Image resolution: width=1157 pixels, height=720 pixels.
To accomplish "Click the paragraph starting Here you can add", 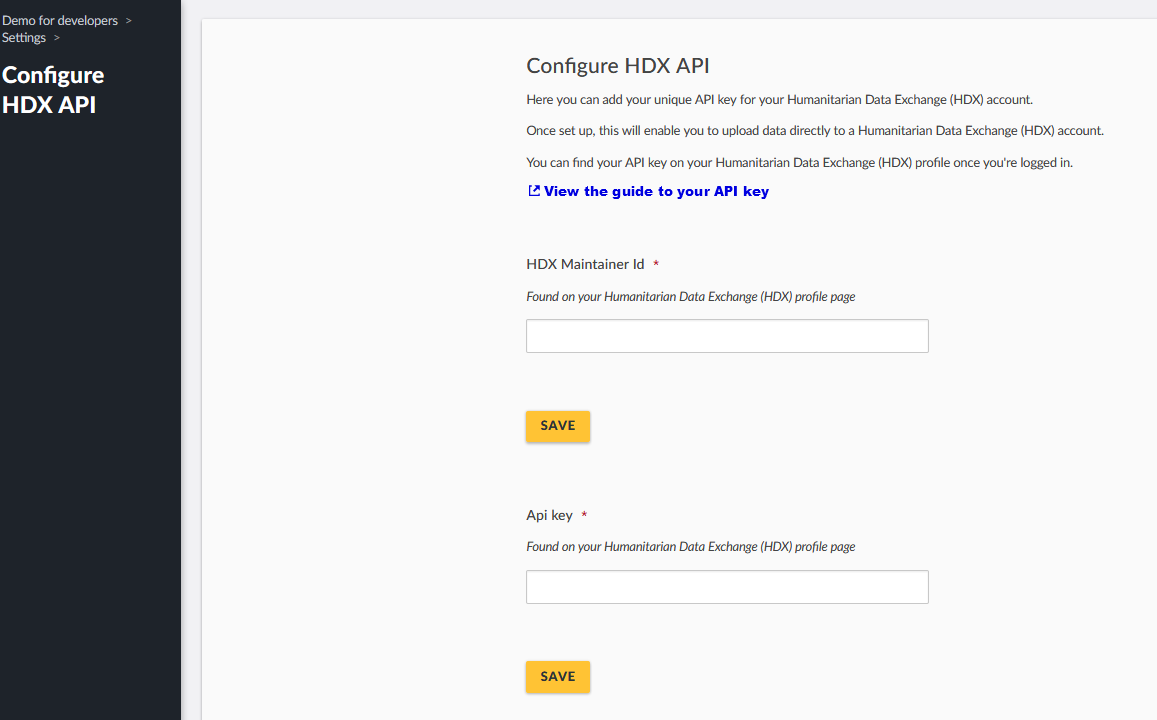I will (779, 100).
